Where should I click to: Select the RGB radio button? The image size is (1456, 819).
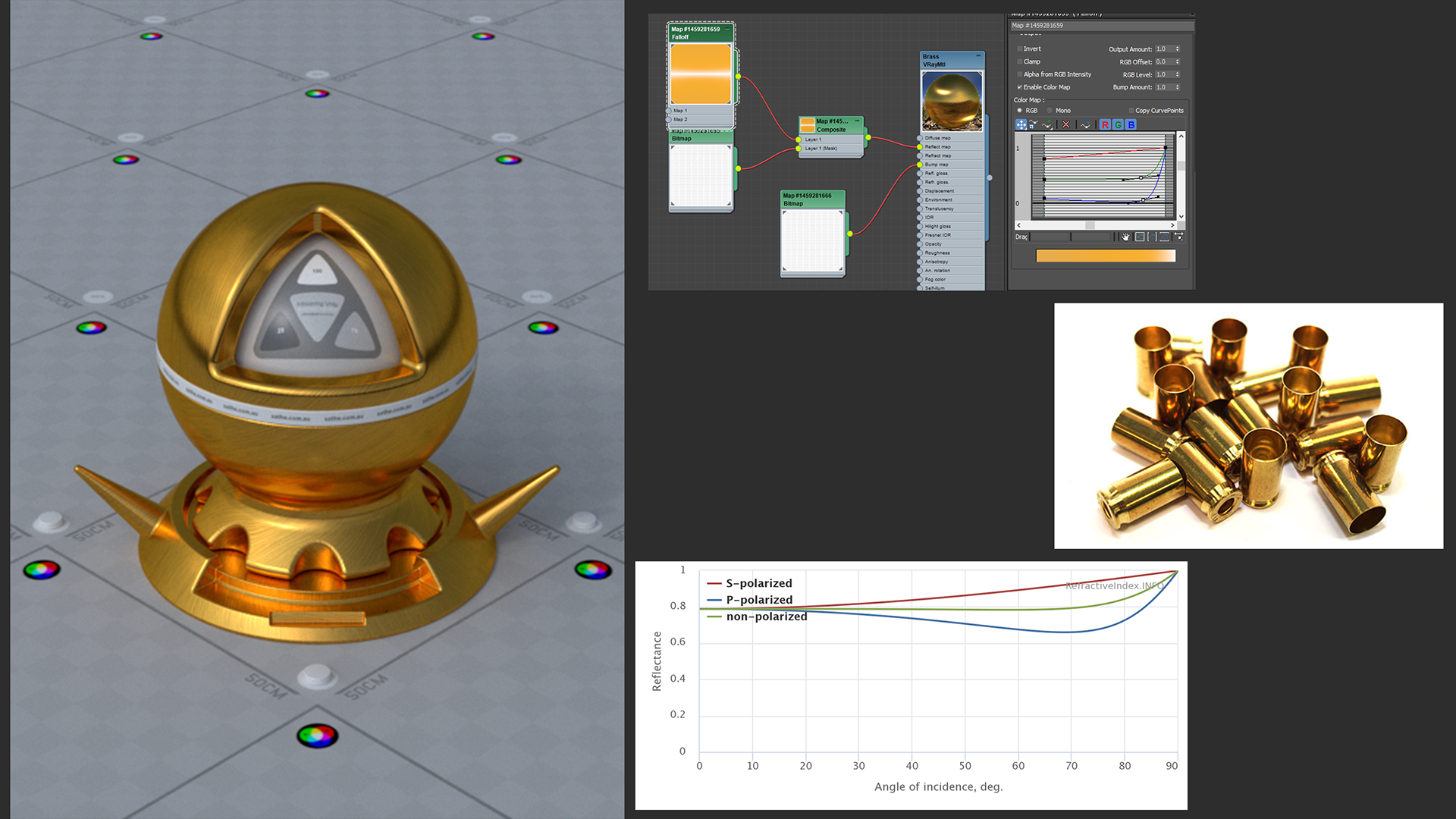[x=1019, y=111]
